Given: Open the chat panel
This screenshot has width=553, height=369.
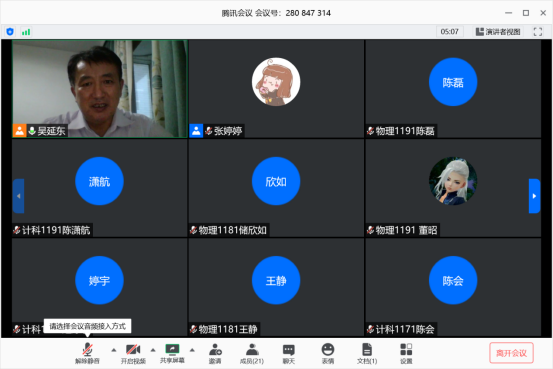Looking at the screenshot, I should [288, 353].
